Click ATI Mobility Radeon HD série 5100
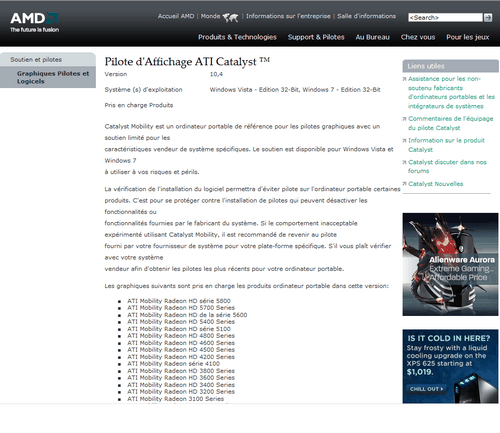Viewport: 500px width, 433px height. point(179,329)
